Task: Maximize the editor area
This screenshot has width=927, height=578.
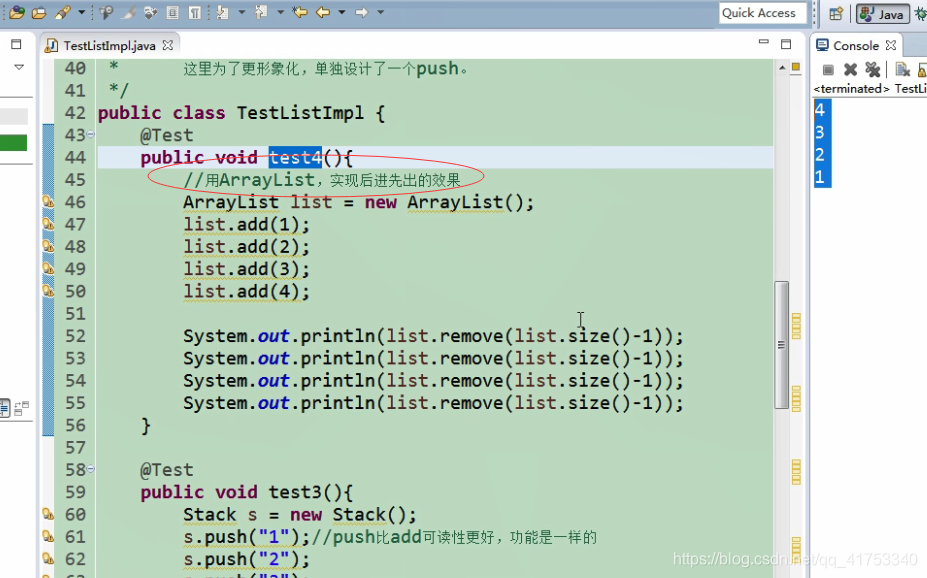Action: 786,44
